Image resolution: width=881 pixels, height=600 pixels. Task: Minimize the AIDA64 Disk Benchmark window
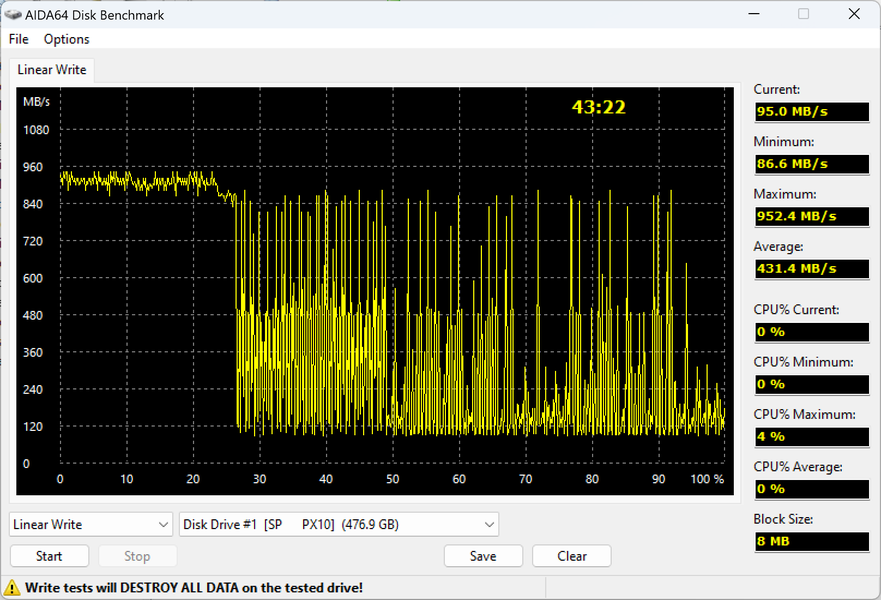[x=754, y=13]
